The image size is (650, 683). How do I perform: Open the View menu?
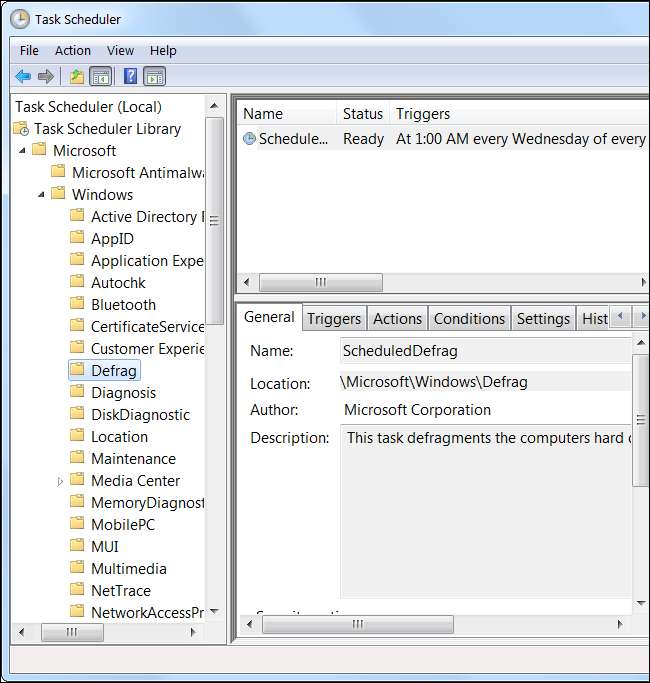point(120,50)
